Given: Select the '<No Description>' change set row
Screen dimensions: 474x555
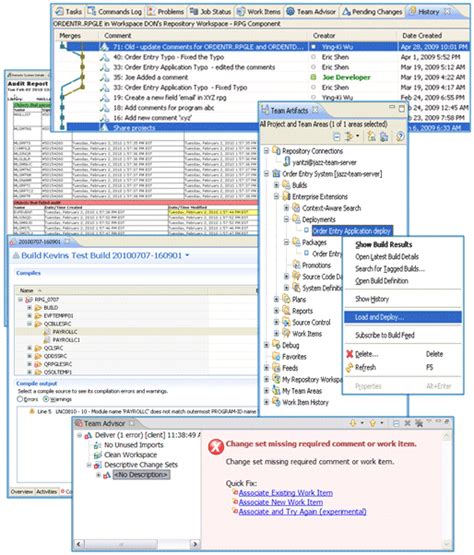Looking at the screenshot, I should point(141,475).
